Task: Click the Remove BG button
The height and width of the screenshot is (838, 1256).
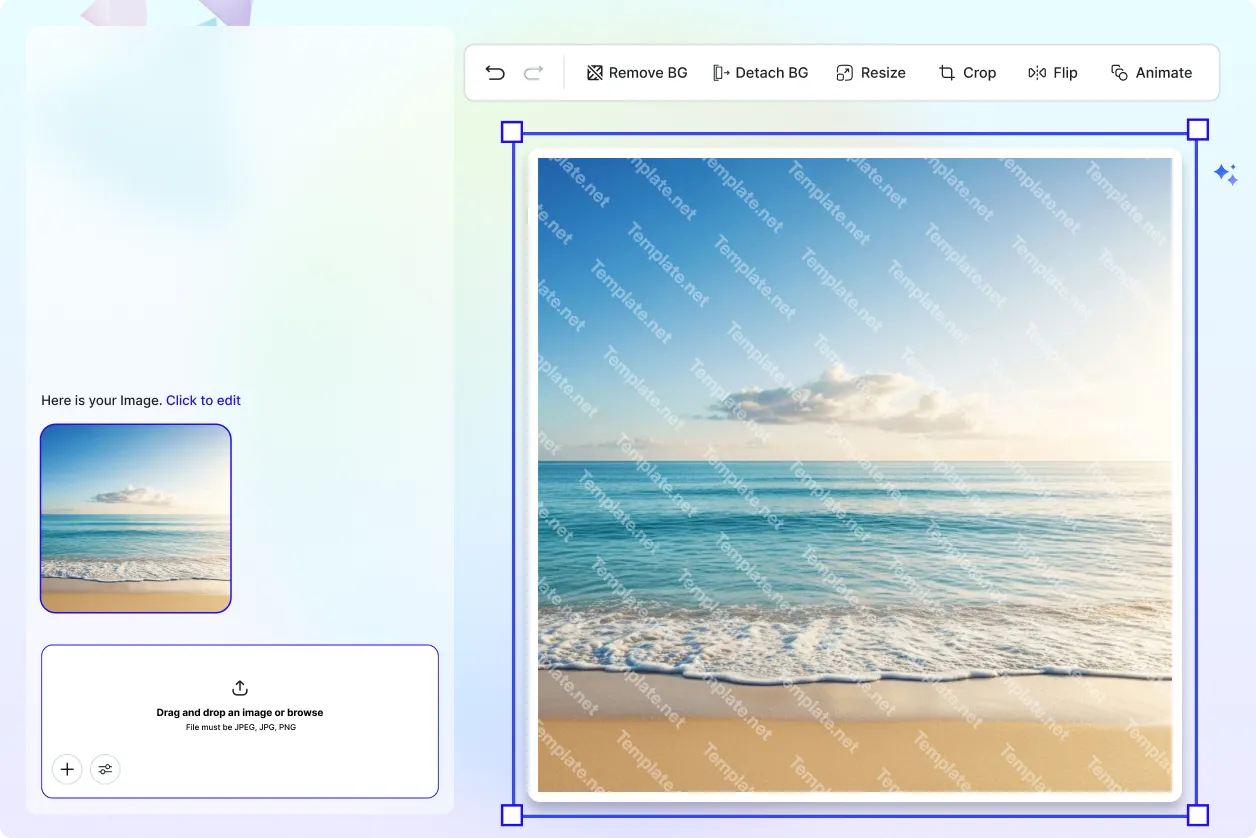Action: point(637,72)
